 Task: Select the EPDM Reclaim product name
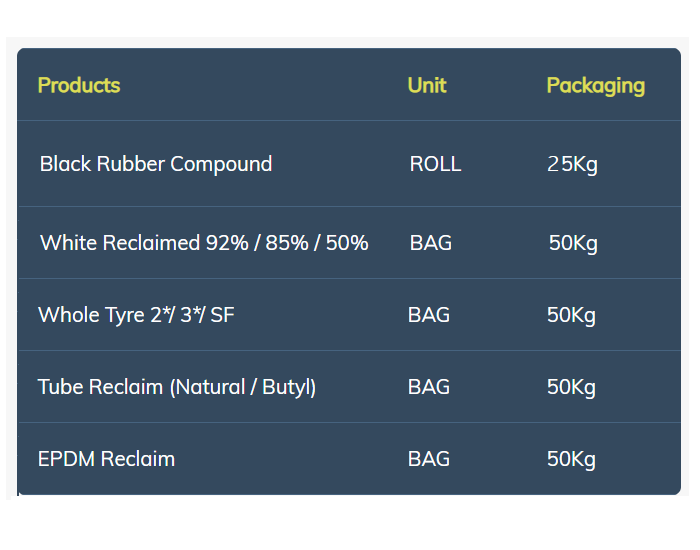(106, 459)
